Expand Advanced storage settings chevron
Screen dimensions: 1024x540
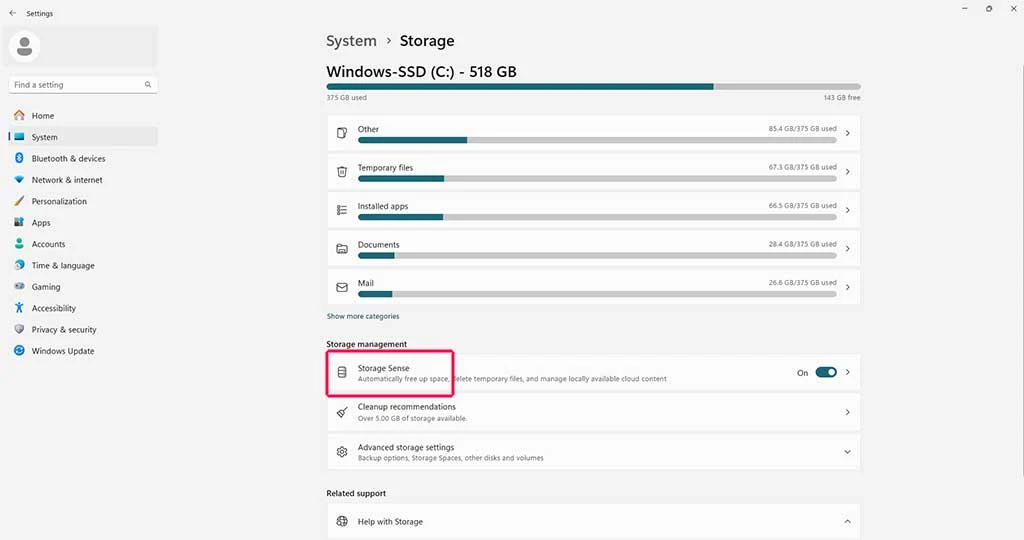point(847,452)
